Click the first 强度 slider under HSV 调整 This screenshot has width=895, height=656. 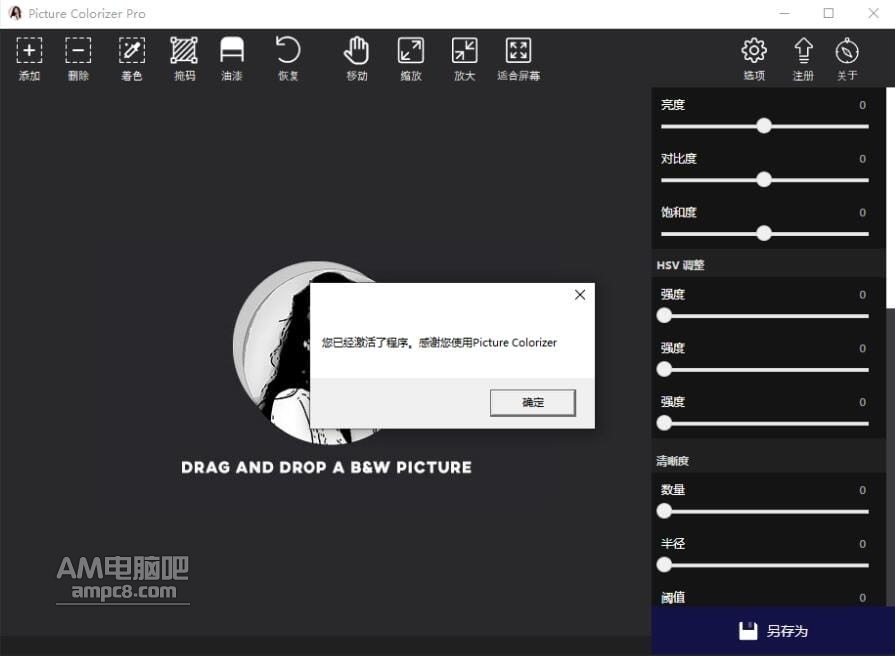664,315
